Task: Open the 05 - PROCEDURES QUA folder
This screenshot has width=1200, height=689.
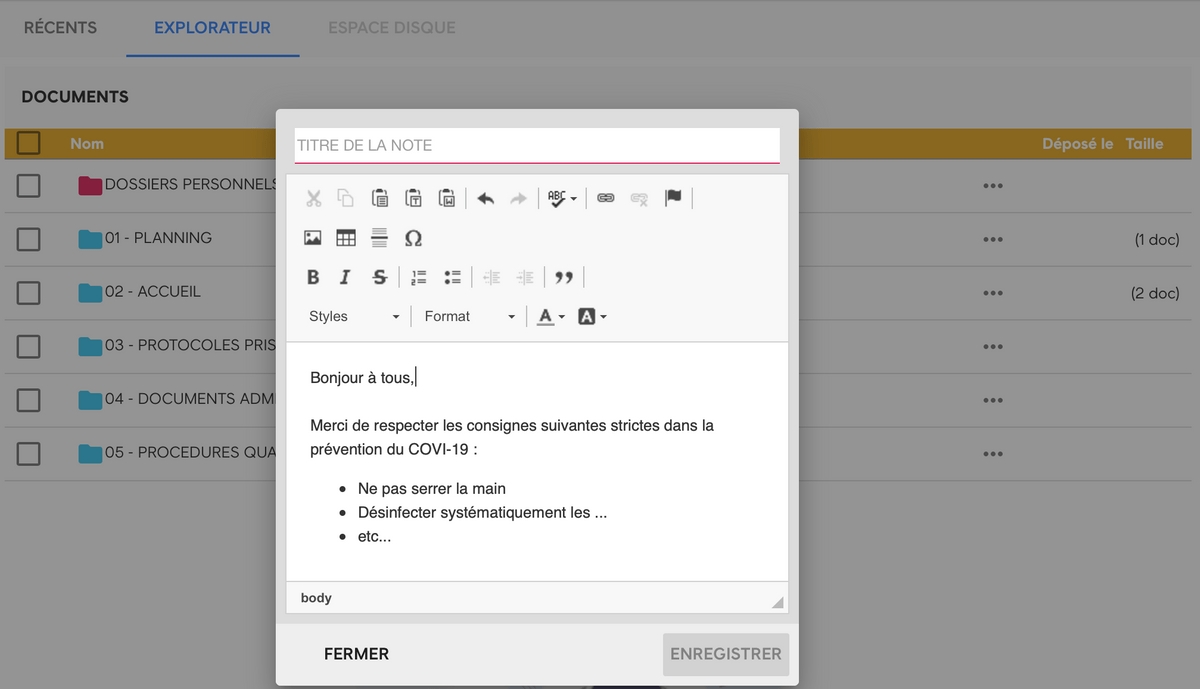Action: (x=190, y=452)
